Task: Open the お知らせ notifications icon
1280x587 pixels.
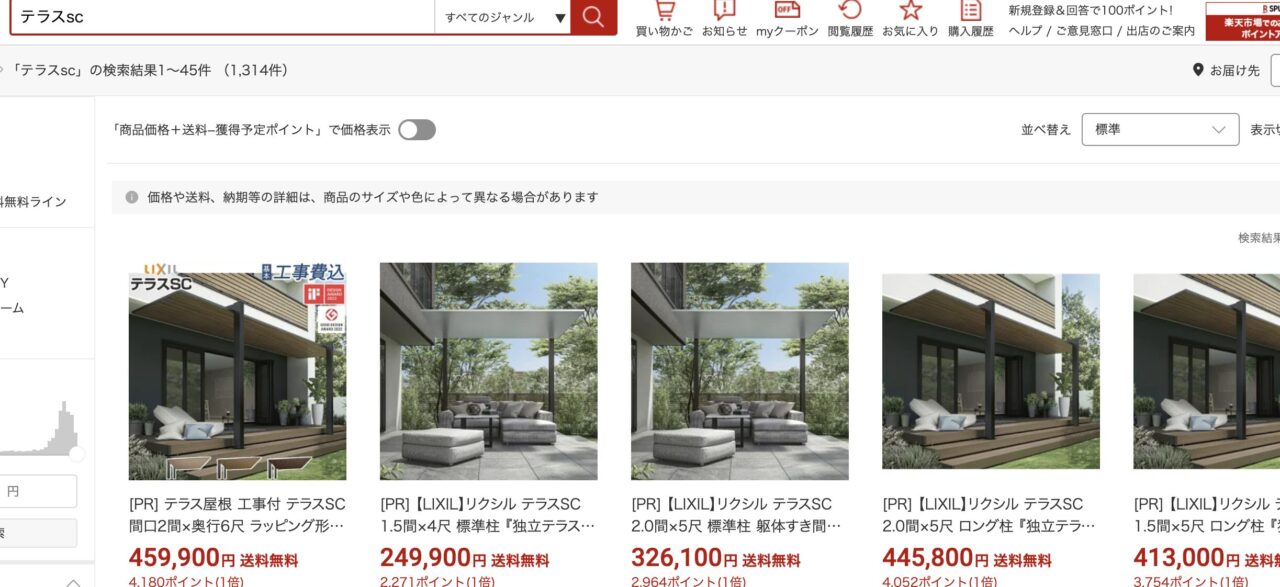Action: 724,19
